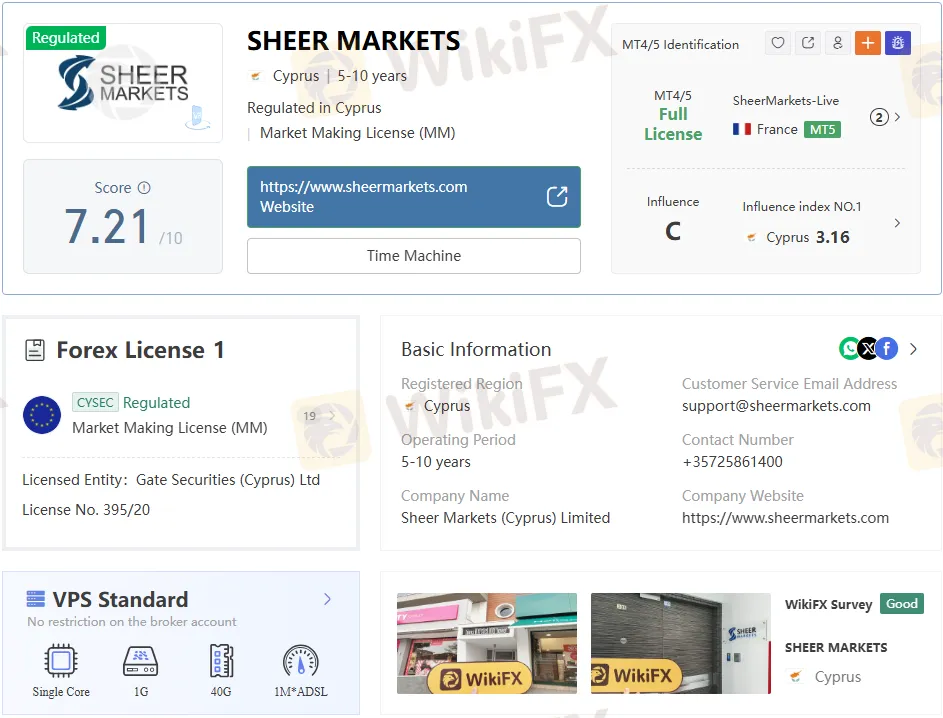Image resolution: width=943 pixels, height=718 pixels.
Task: Click the info icon next to Score
Action: tap(144, 188)
